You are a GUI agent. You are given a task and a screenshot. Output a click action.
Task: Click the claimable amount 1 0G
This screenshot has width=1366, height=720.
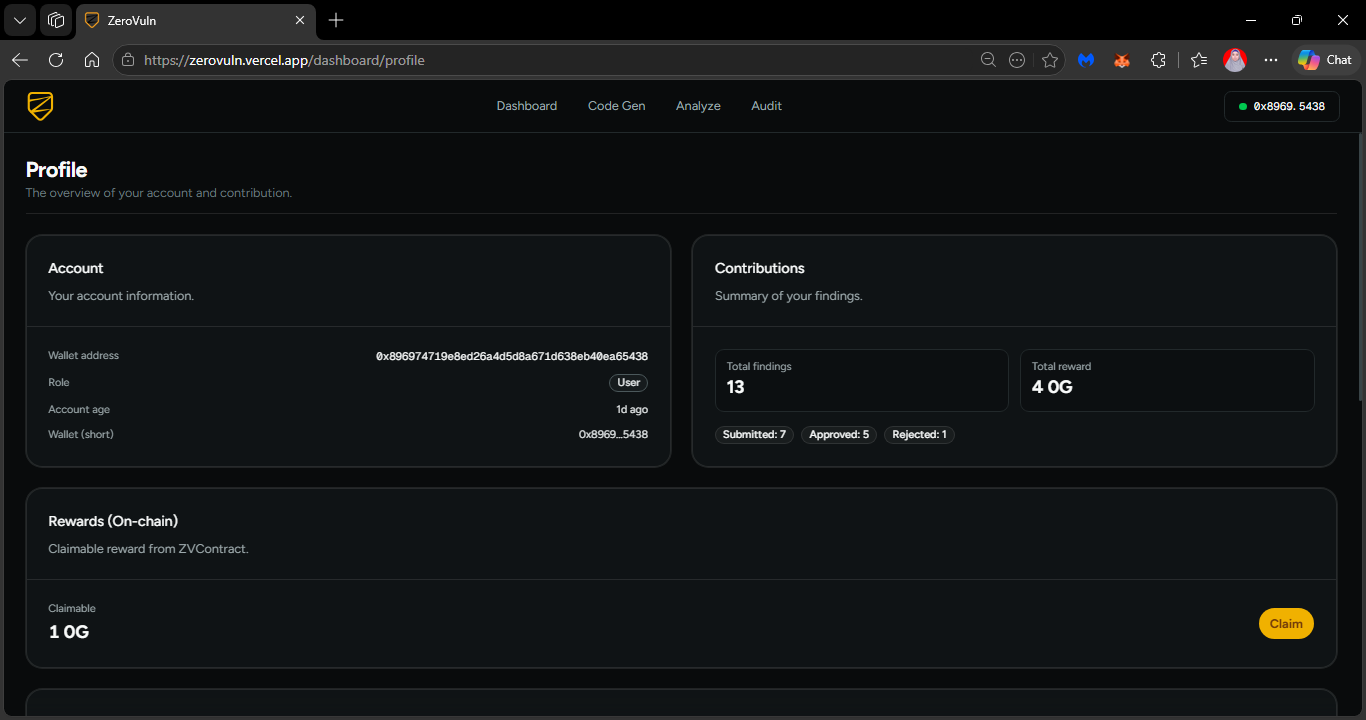click(x=69, y=632)
